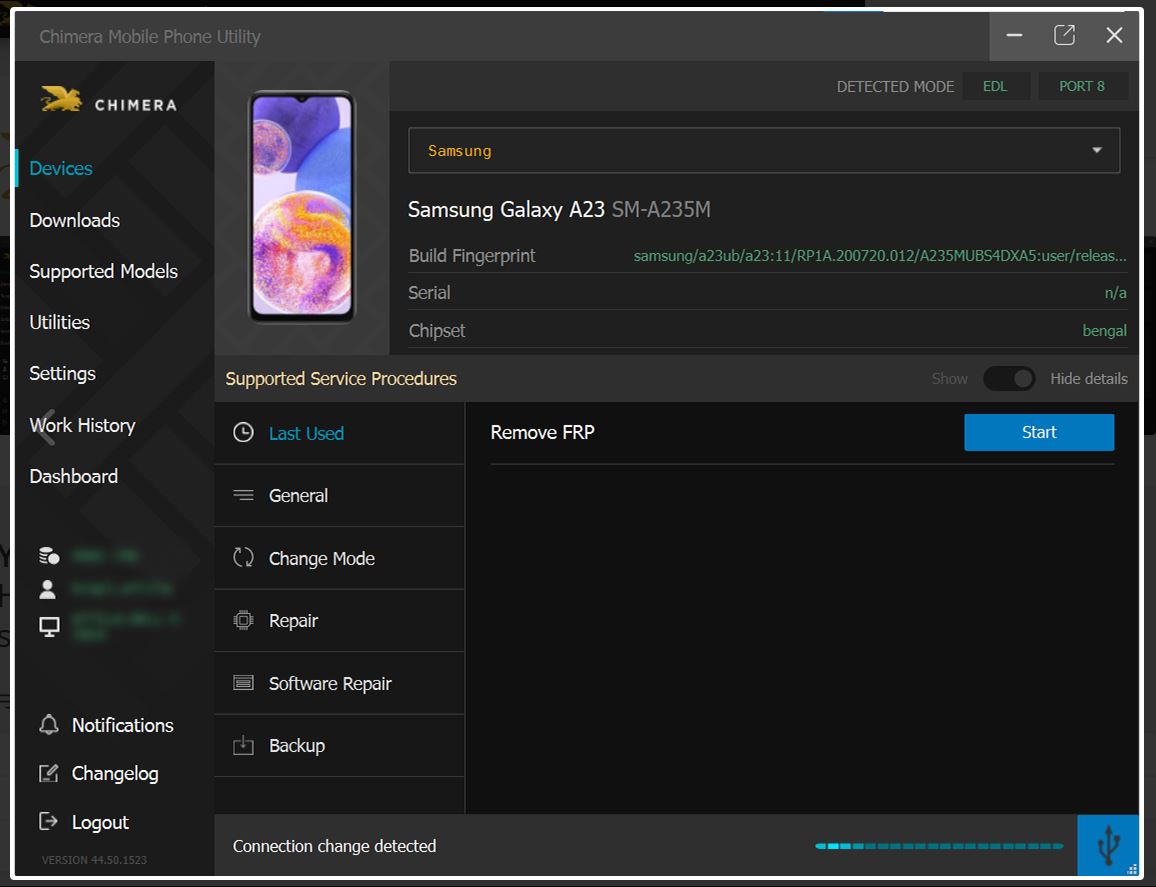The width and height of the screenshot is (1156, 887).
Task: Click the Chipset value bengal
Action: point(1104,330)
